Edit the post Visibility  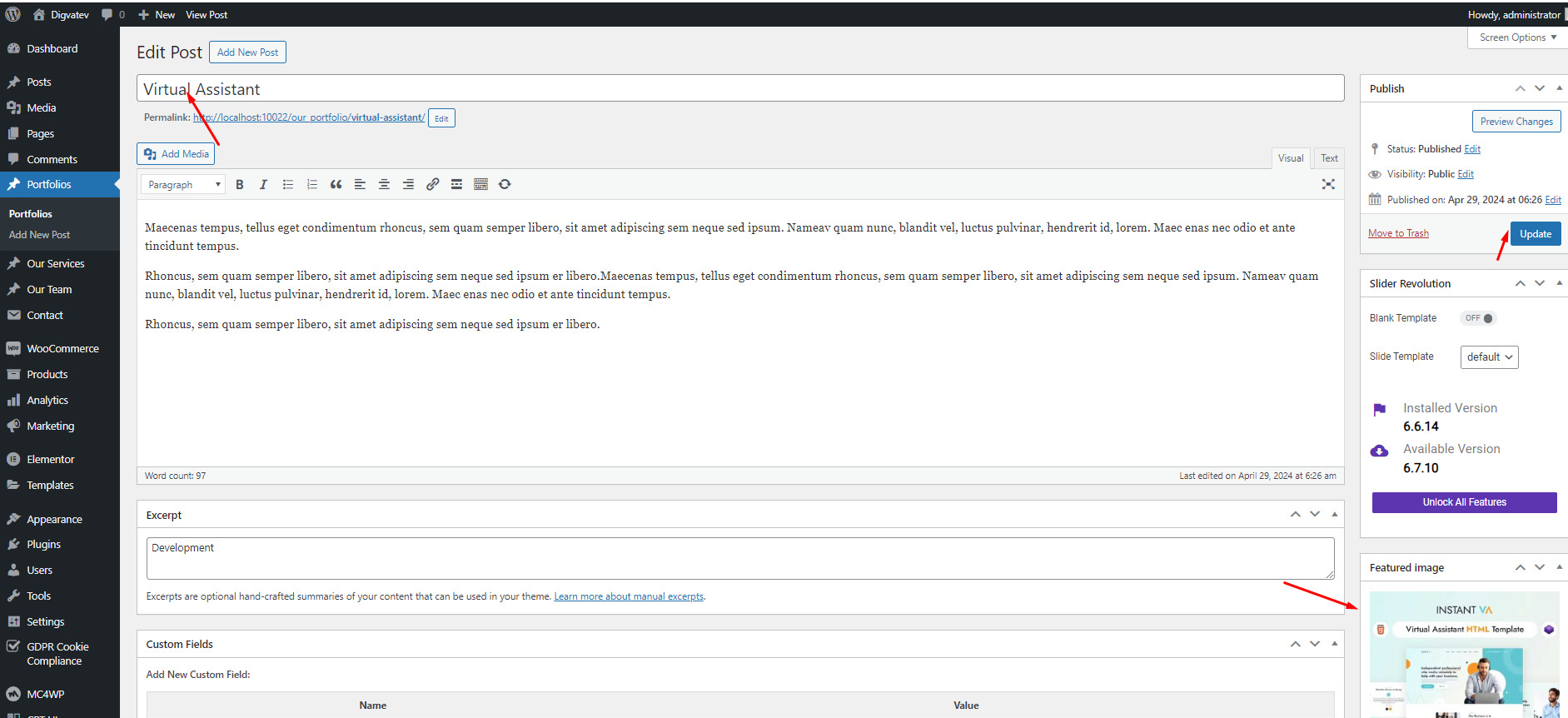click(1466, 174)
